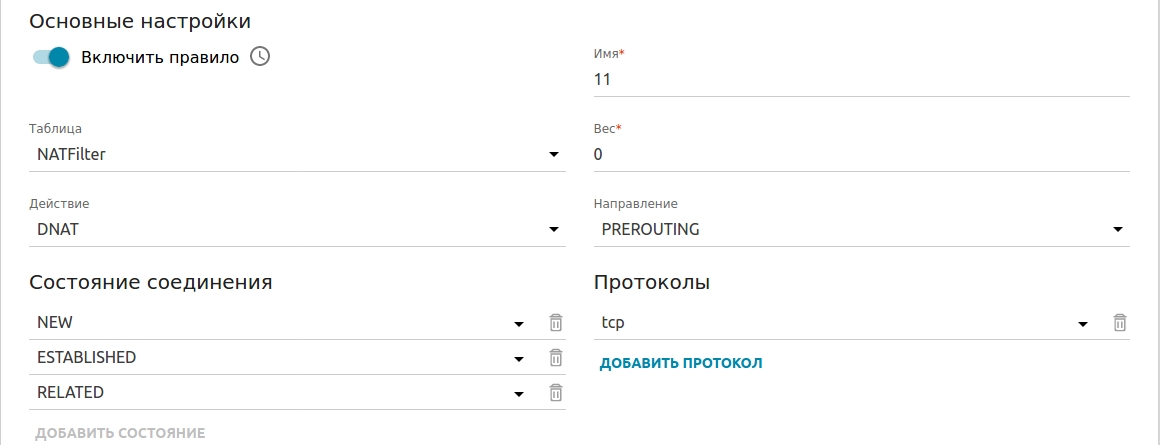
Task: Delete the NEW connection state
Action: point(556,323)
